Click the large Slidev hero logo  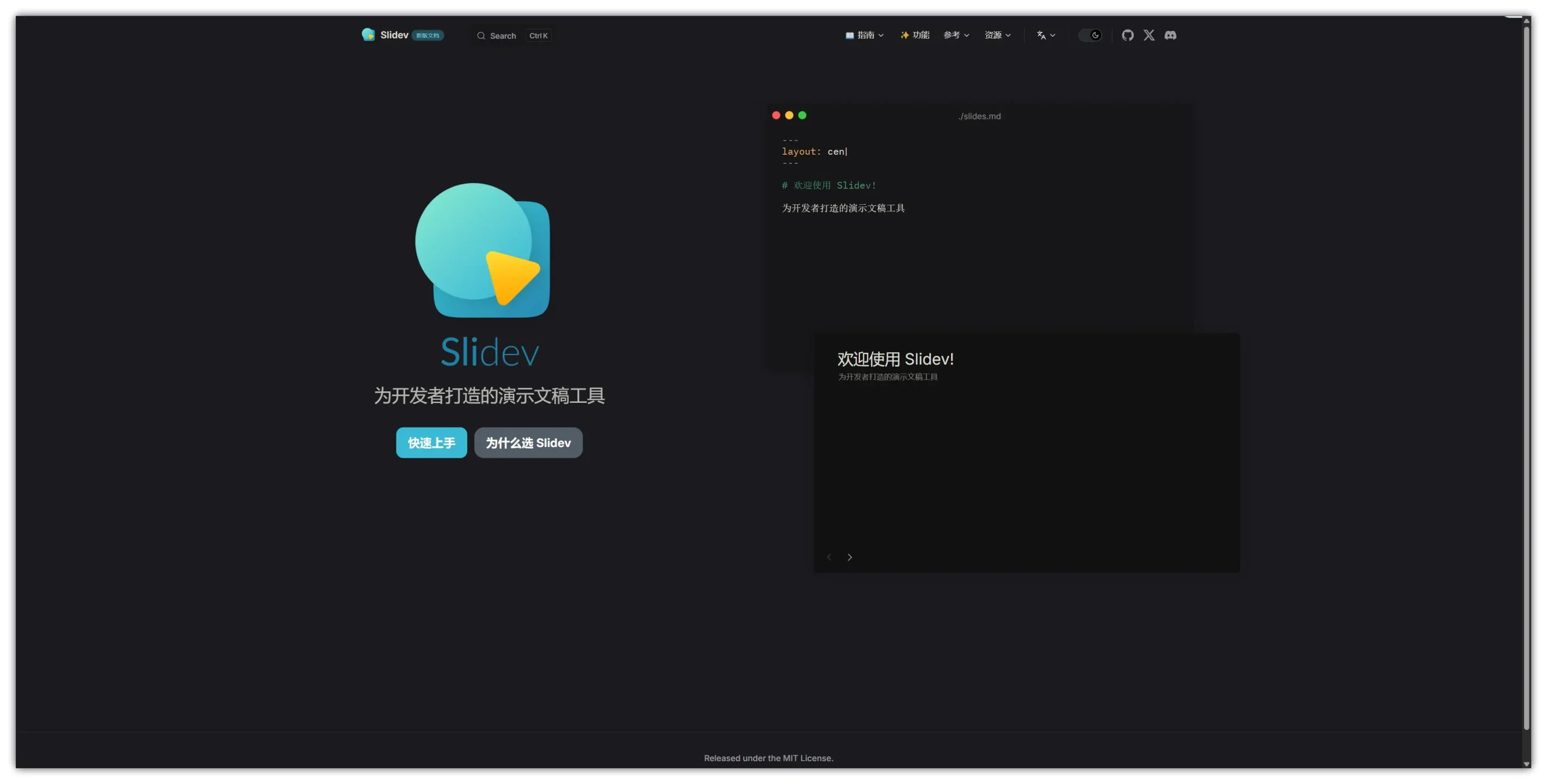(482, 250)
